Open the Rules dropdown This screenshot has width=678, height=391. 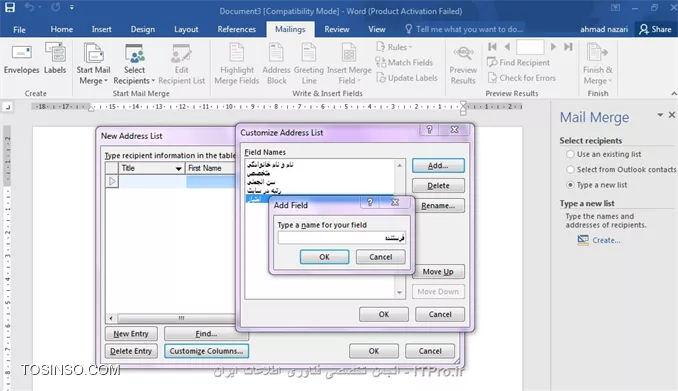[x=394, y=47]
